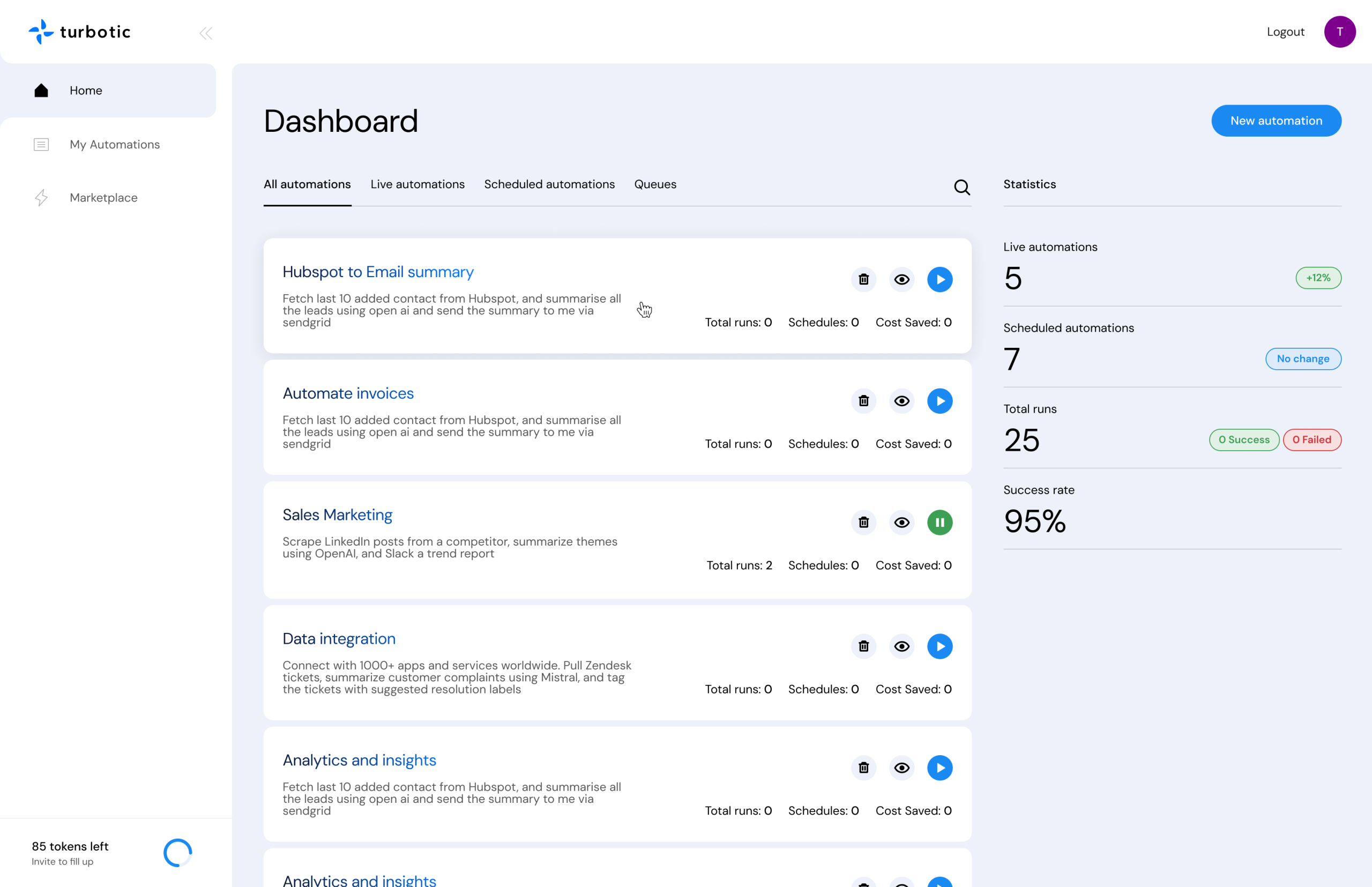Delete Data integration automation
This screenshot has width=1372, height=887.
[863, 646]
